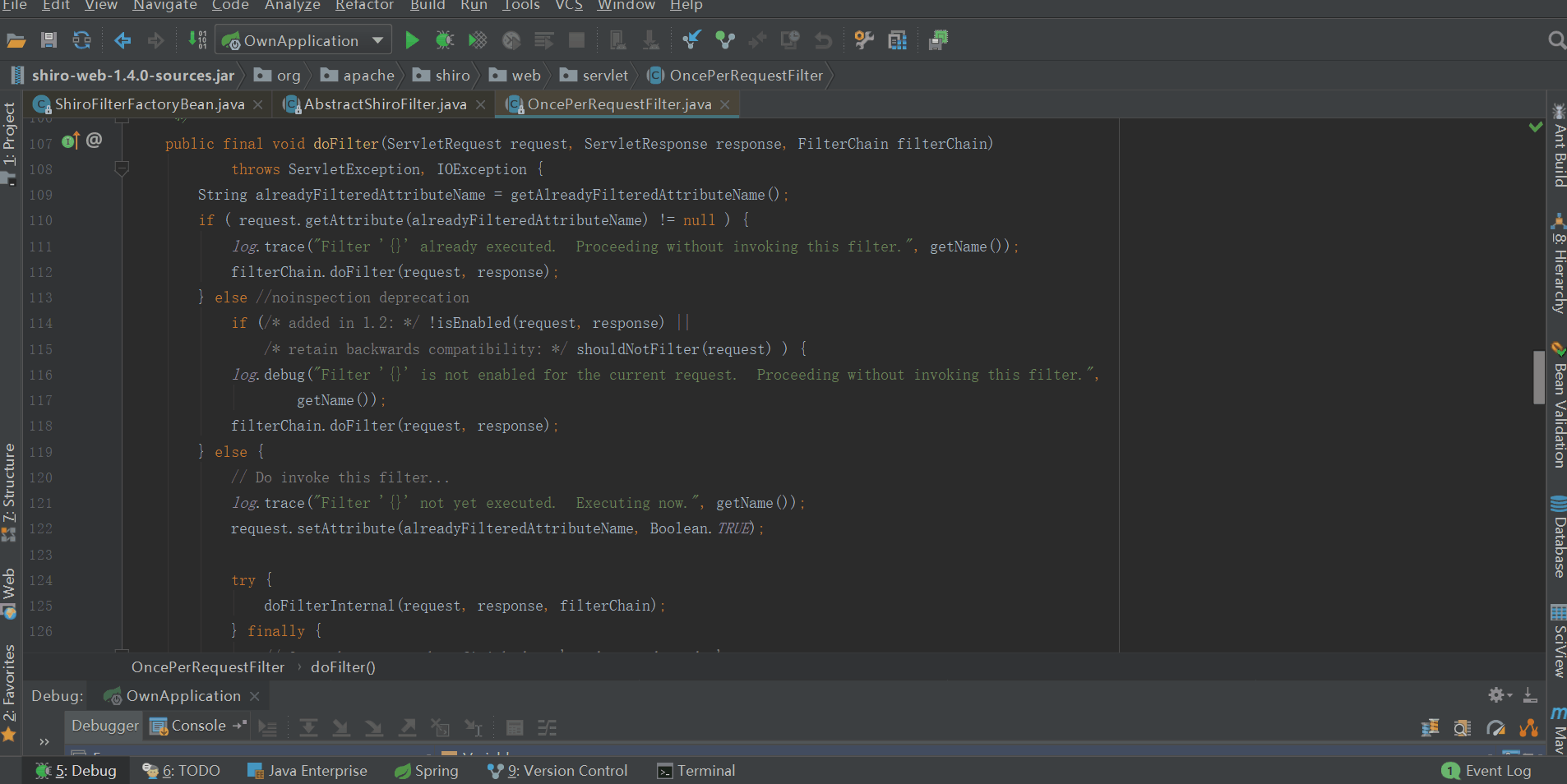Open the Build project icon

point(197,40)
